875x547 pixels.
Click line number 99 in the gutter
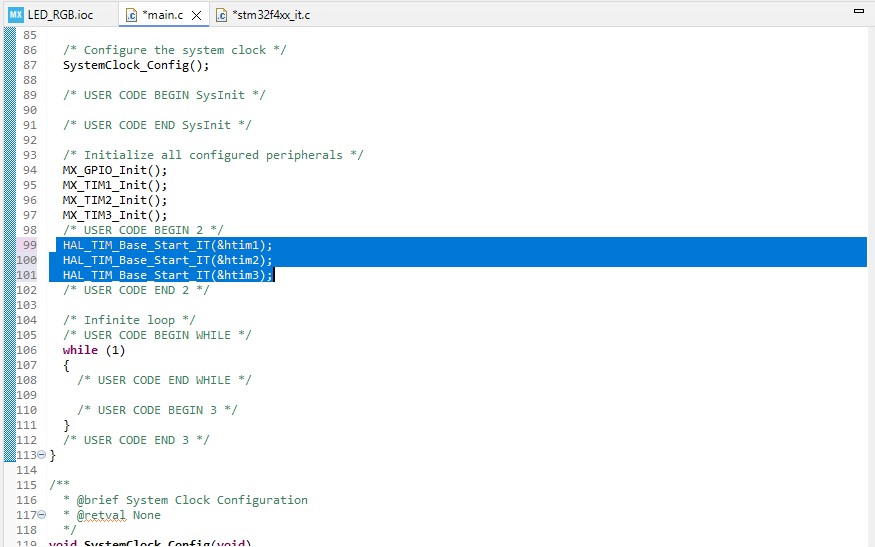30,245
